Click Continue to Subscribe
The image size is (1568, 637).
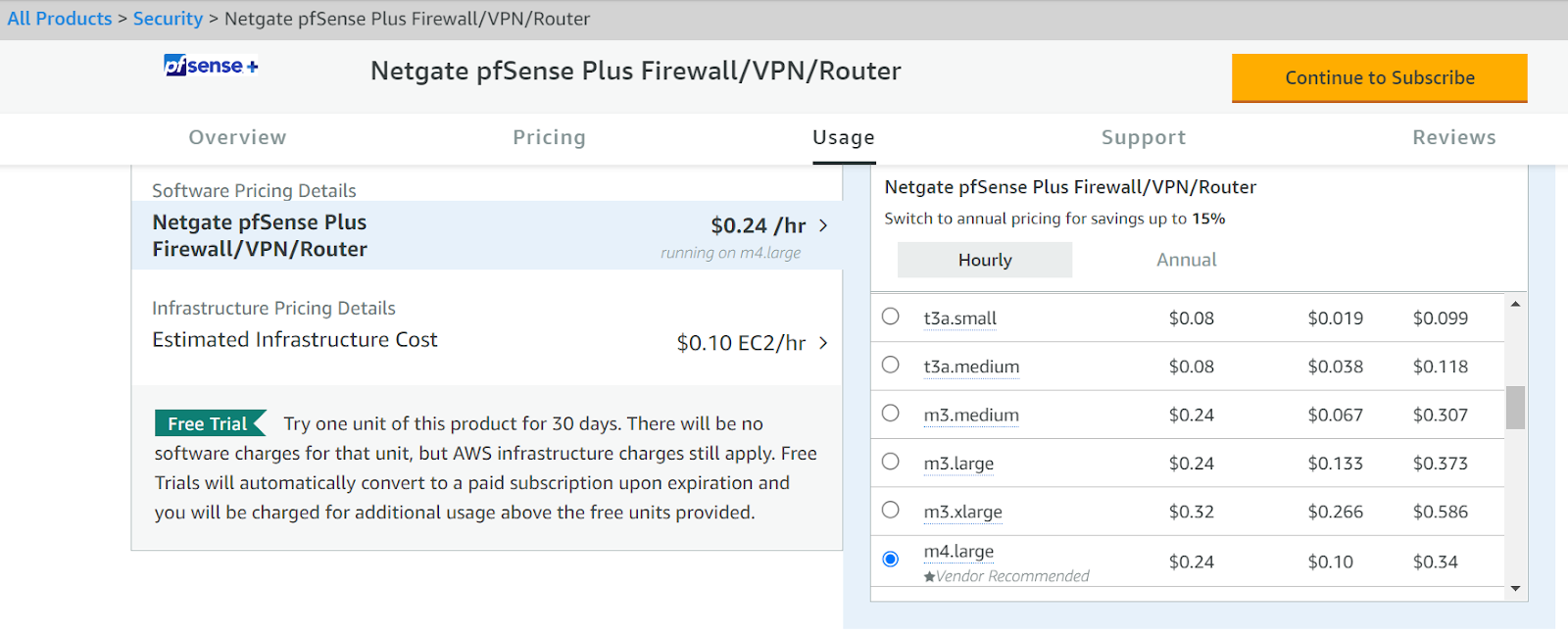click(1378, 77)
